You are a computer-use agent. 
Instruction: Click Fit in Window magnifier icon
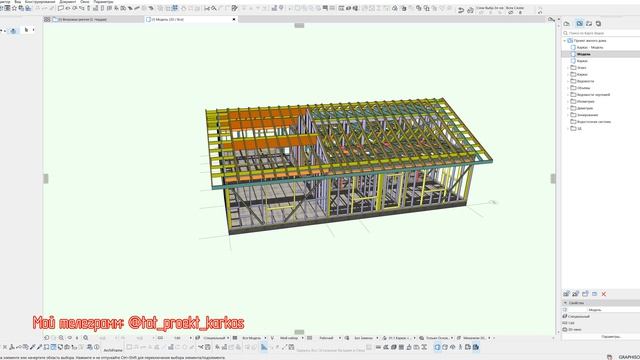(x=86, y=338)
